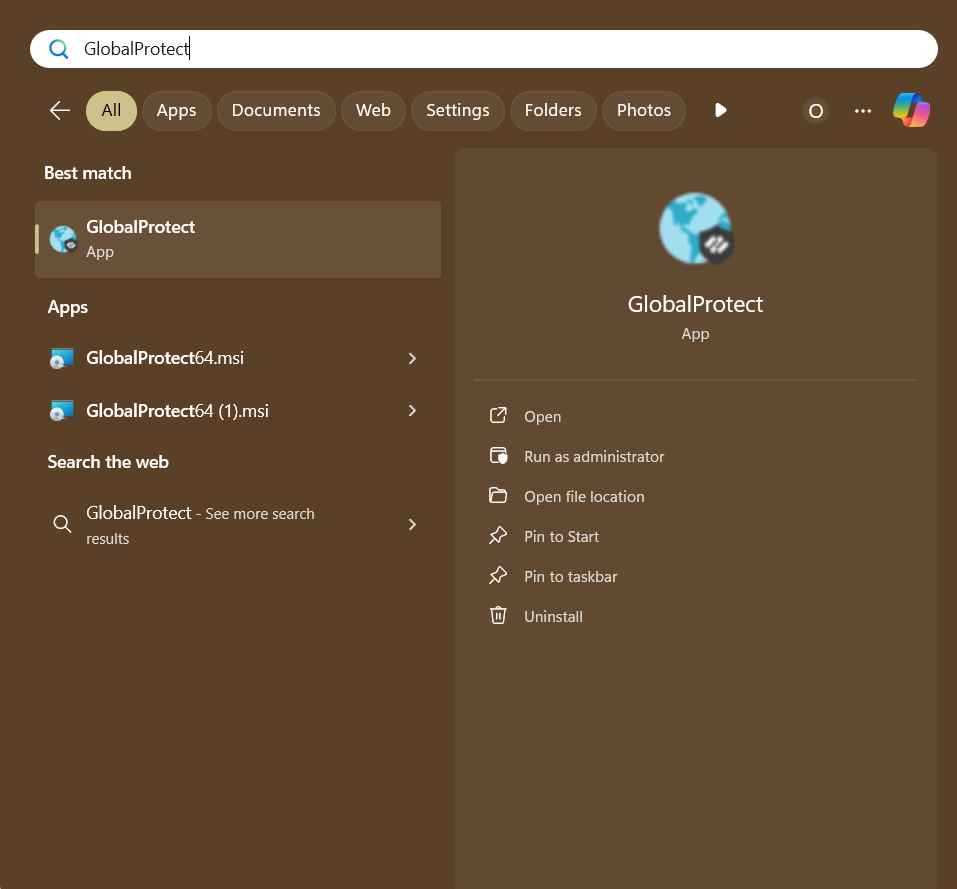Screen dimensions: 957x889
Task: Open the more options ellipsis menu
Action: pyautogui.click(x=863, y=111)
